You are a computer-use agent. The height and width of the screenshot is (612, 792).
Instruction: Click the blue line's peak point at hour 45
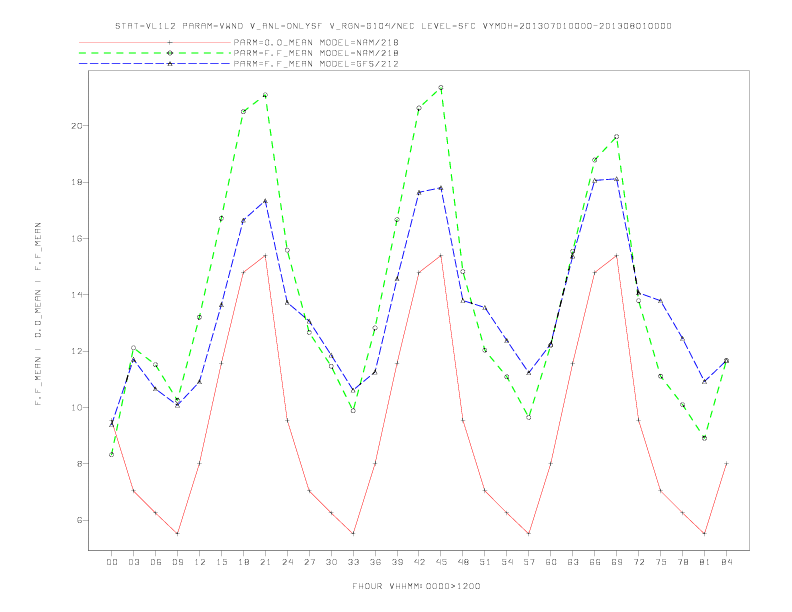(x=441, y=188)
